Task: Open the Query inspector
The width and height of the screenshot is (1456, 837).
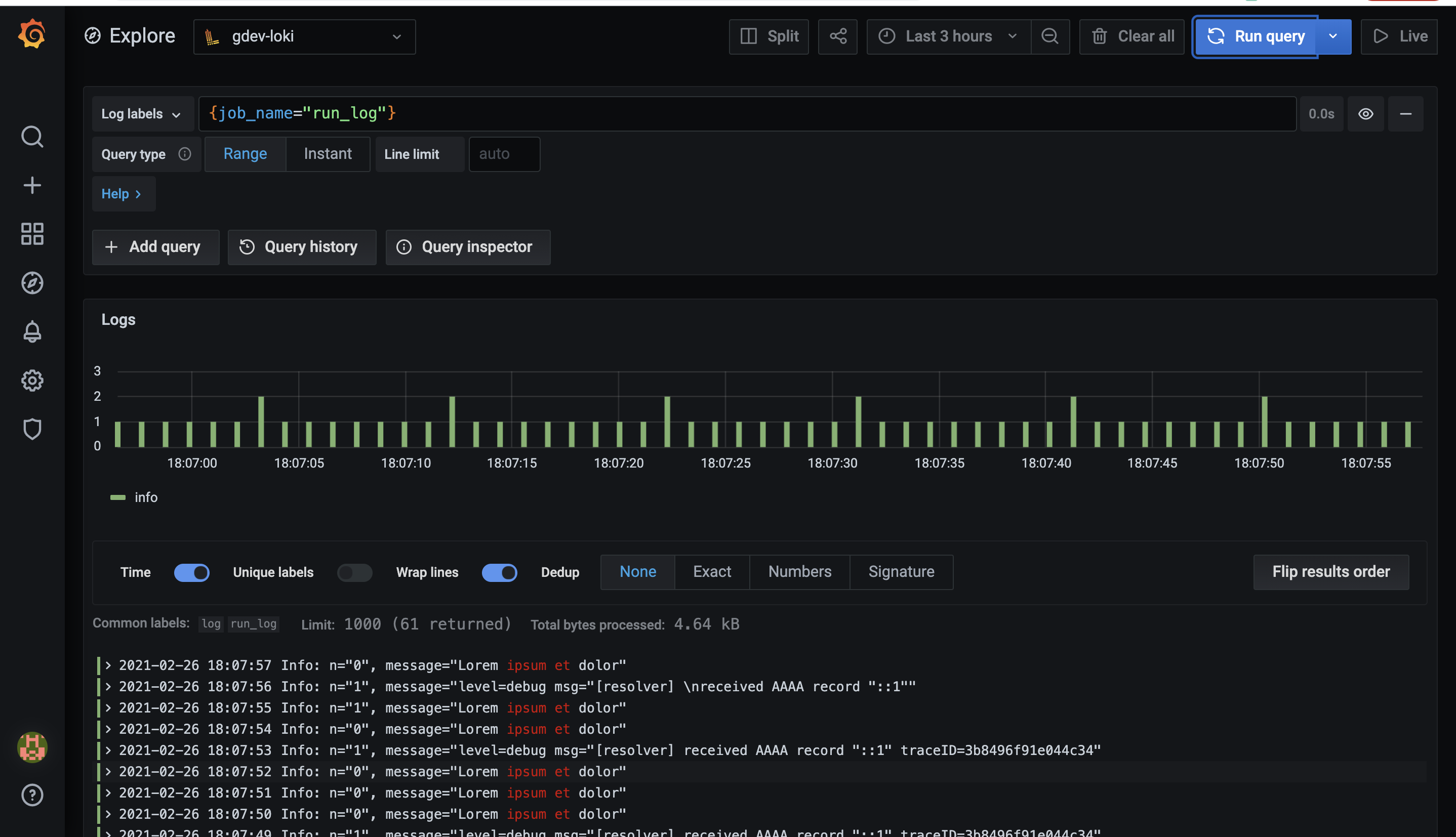Action: pos(467,246)
